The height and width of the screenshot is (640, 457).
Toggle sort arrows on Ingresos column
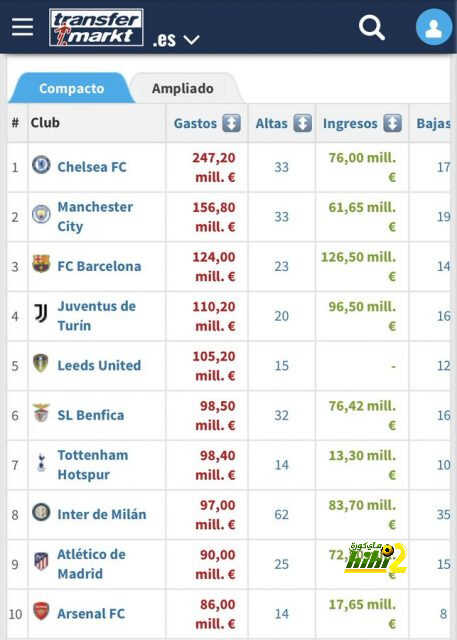(392, 123)
